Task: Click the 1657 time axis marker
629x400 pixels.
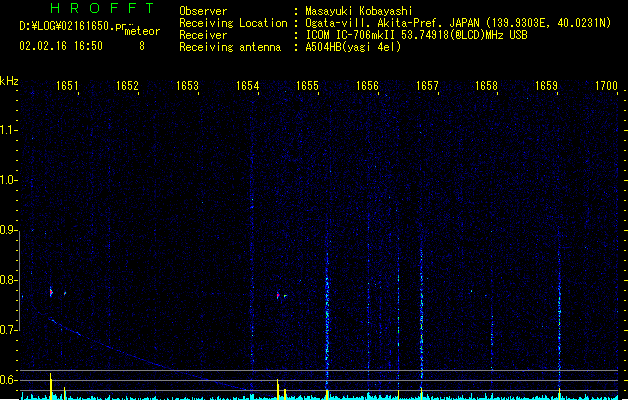Action: pyautogui.click(x=427, y=86)
